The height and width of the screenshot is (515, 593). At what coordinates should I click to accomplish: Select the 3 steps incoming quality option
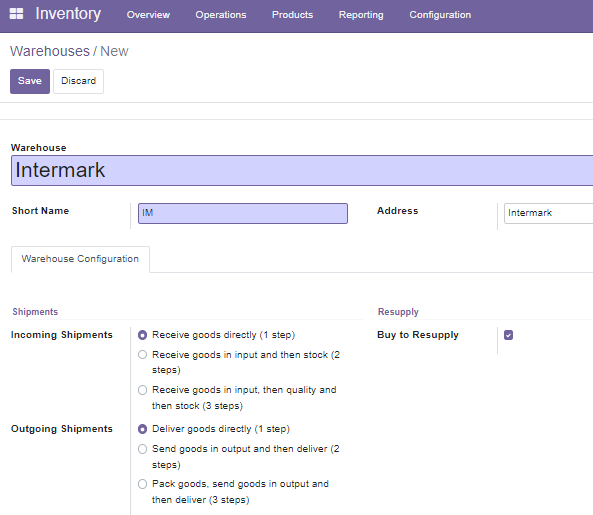pos(142,390)
